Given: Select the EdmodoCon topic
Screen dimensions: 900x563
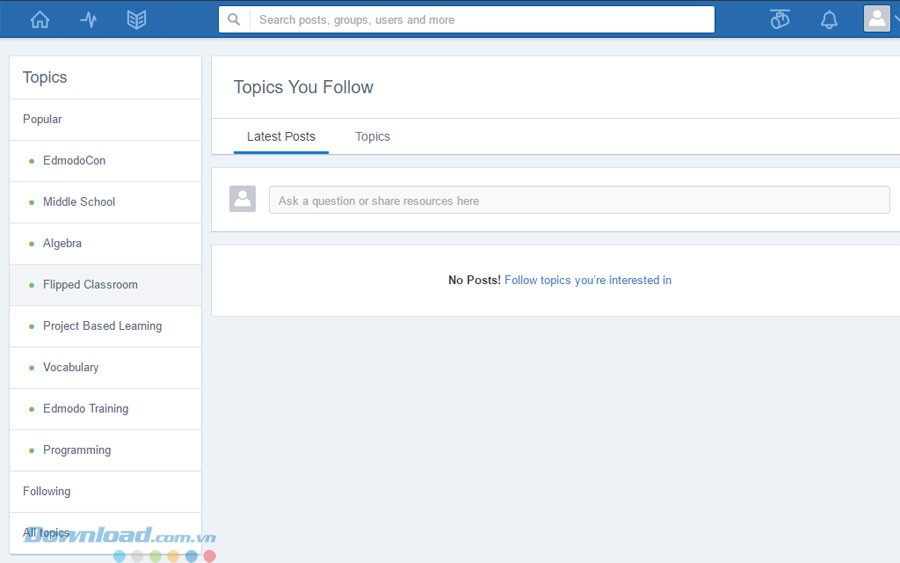Looking at the screenshot, I should point(74,160).
